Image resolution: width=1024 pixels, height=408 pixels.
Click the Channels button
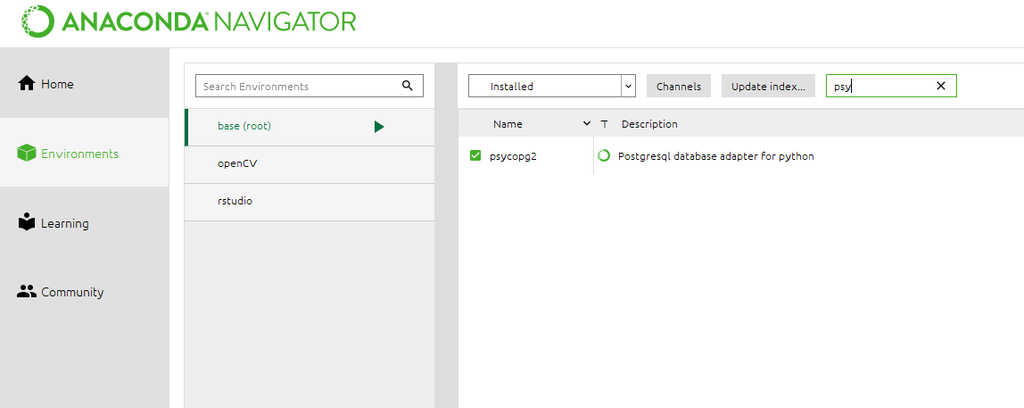(x=679, y=86)
